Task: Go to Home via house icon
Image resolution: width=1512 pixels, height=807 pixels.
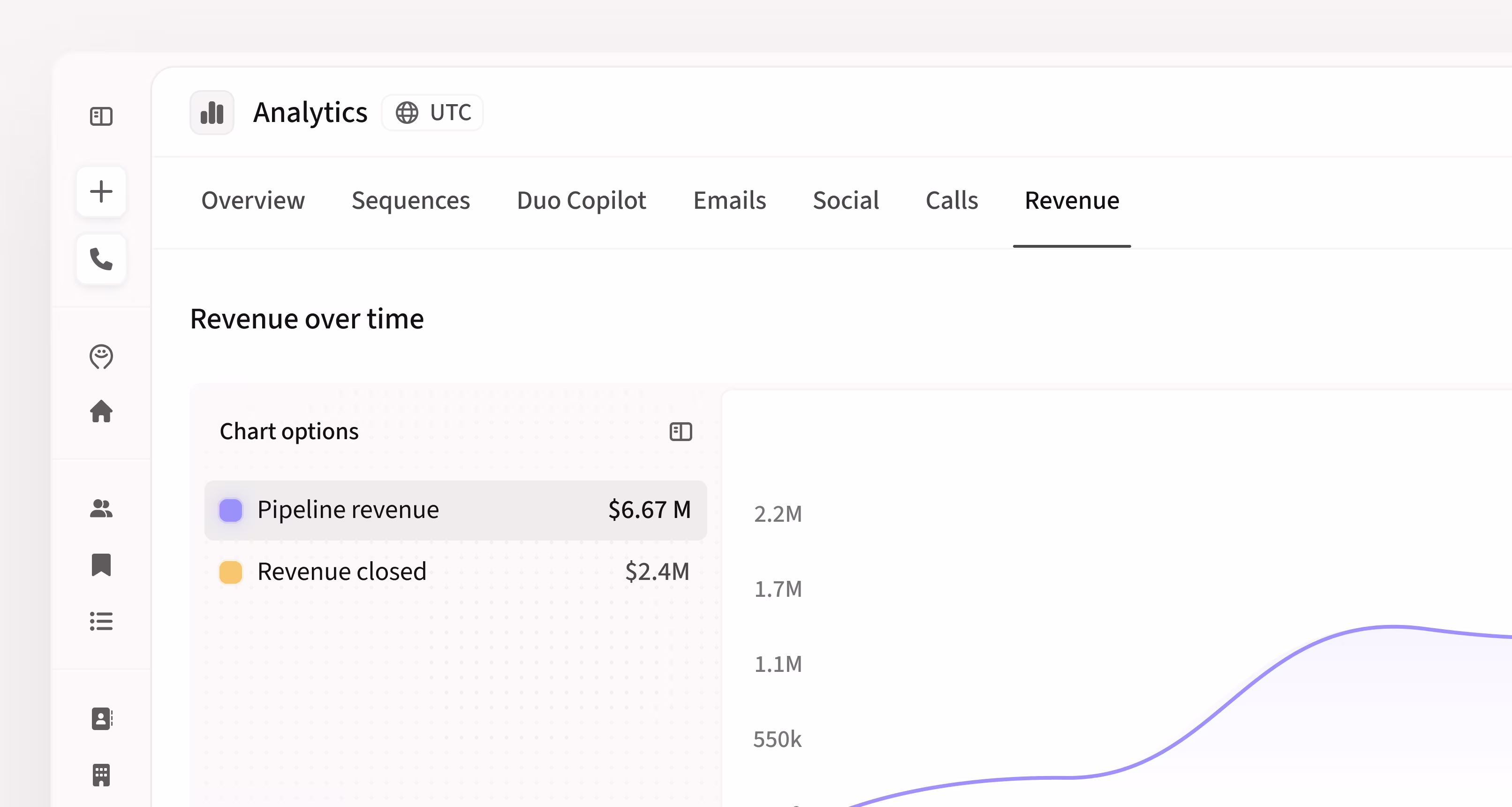Action: (101, 411)
